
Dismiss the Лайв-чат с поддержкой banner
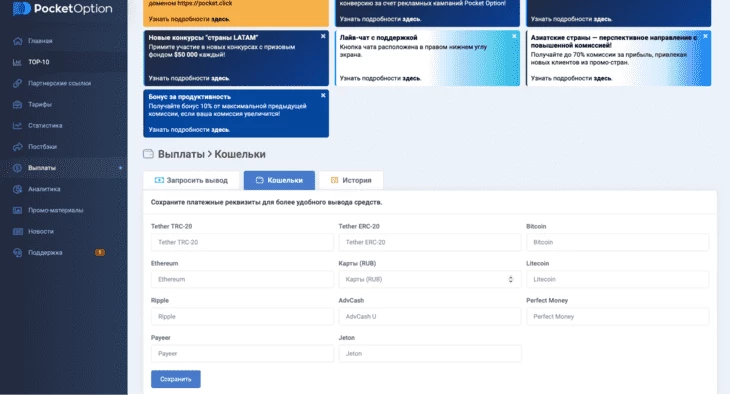point(514,36)
